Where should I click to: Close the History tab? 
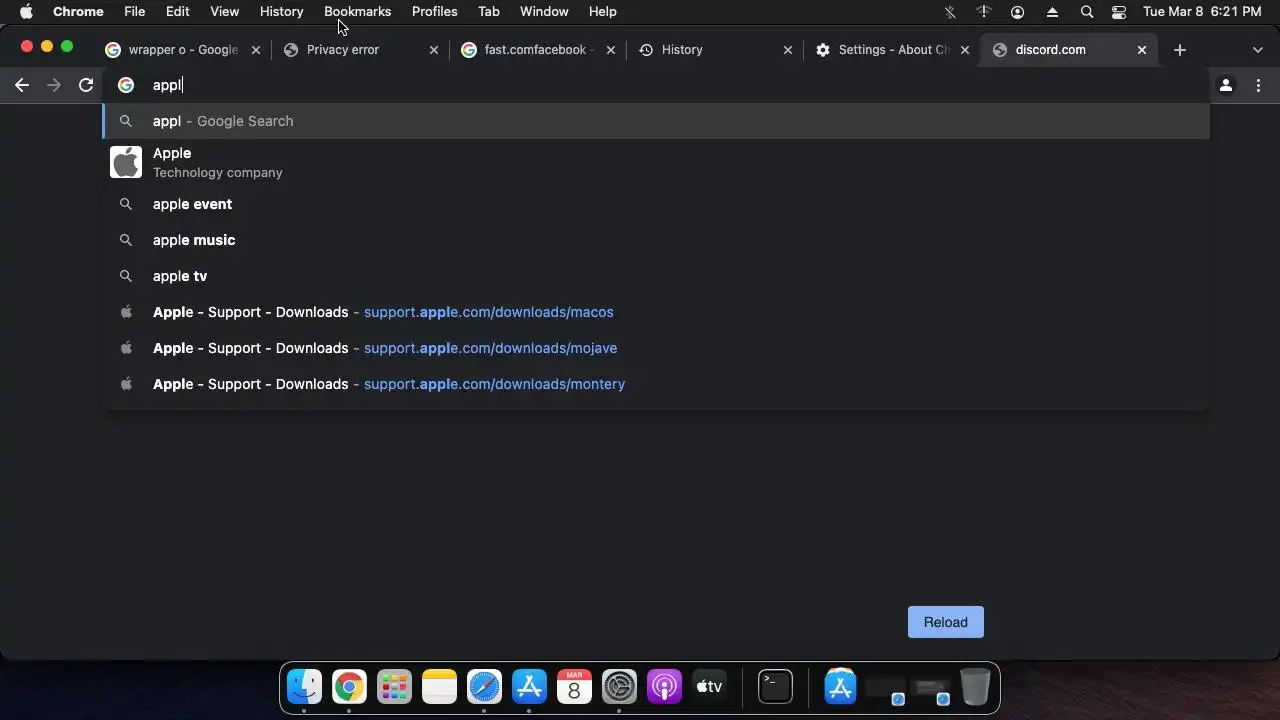pos(788,50)
